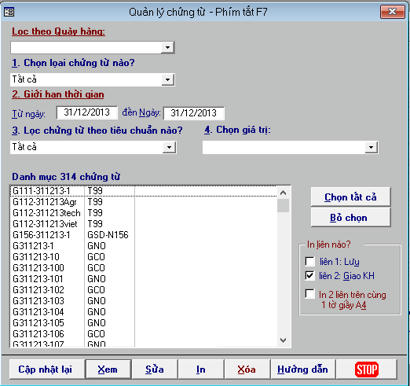Select row 'G112-311213viet'
Viewport: 410px width, 386px height.
pyautogui.click(x=144, y=224)
